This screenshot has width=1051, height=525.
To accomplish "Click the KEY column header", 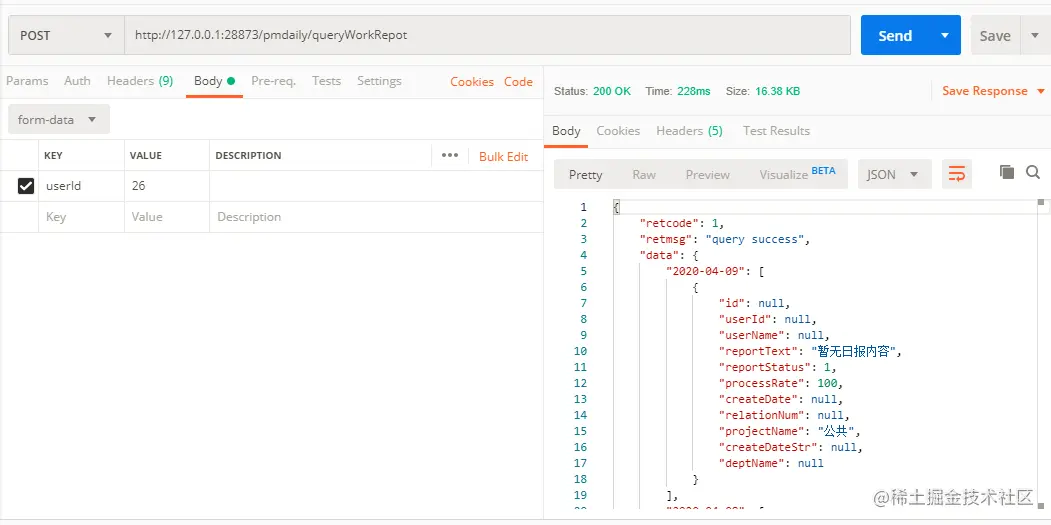I will click(x=53, y=156).
